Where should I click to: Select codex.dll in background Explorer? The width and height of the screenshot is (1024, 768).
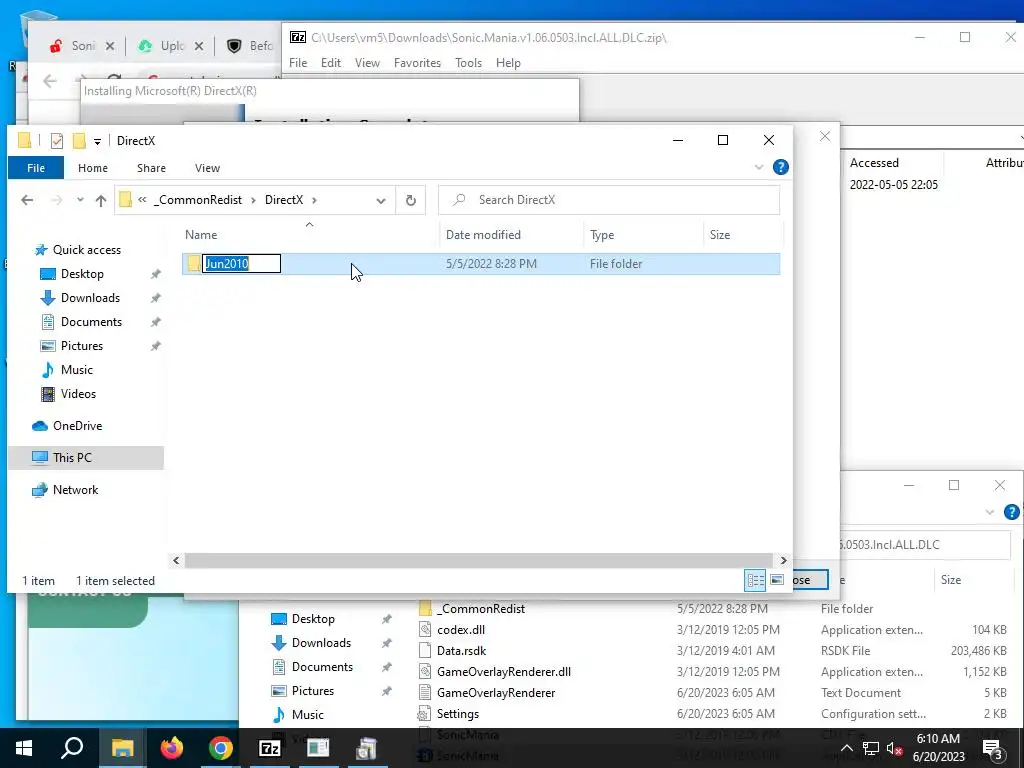[460, 630]
